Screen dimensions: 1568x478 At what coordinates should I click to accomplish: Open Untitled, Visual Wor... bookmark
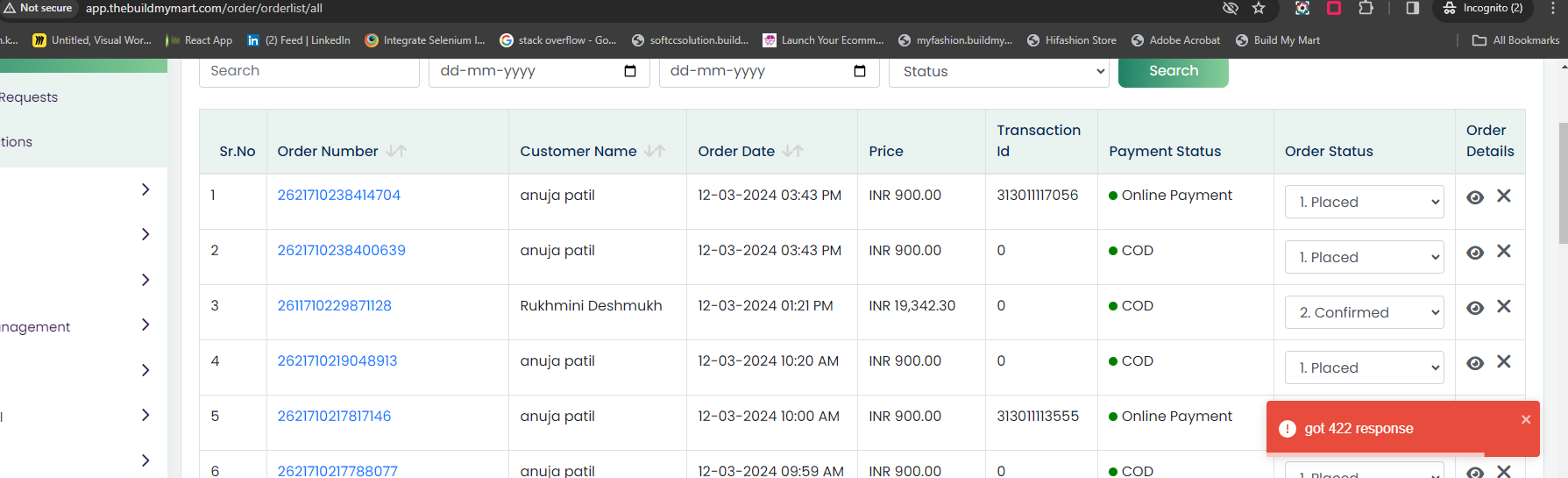[x=92, y=40]
